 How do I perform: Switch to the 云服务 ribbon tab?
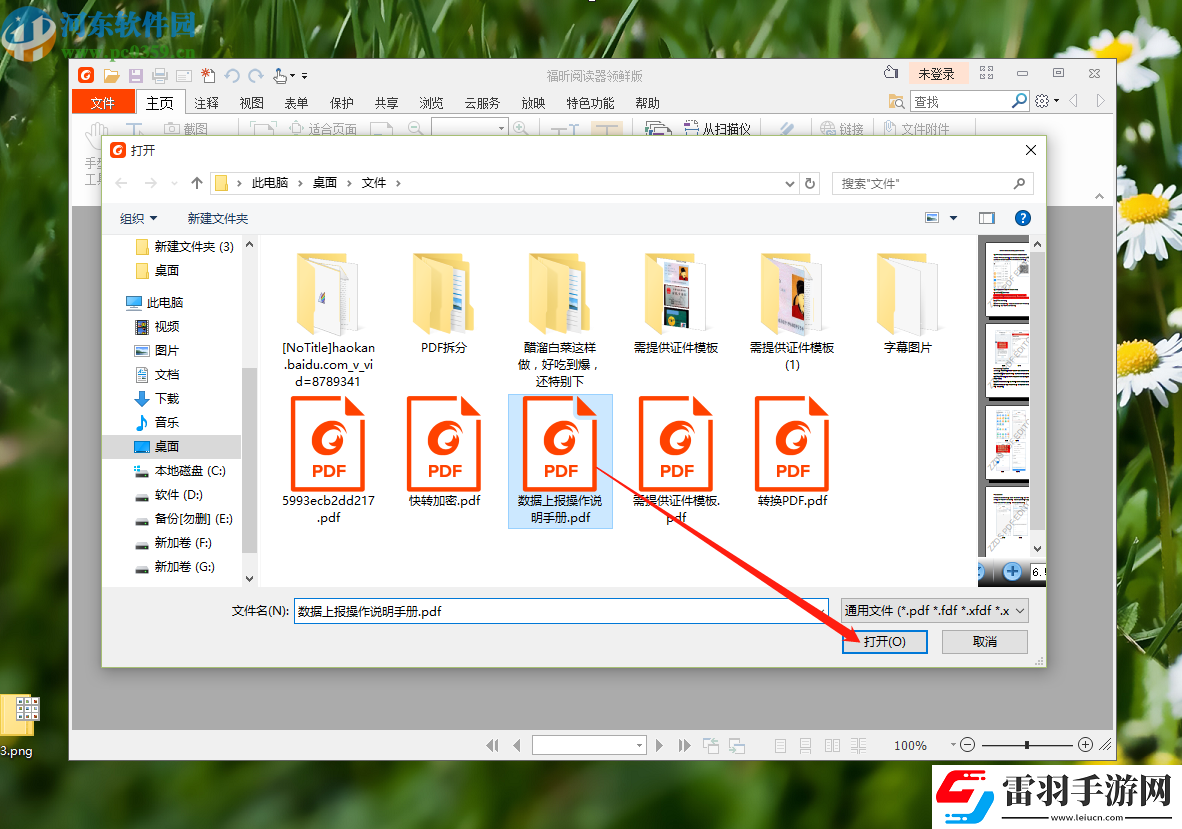[482, 102]
